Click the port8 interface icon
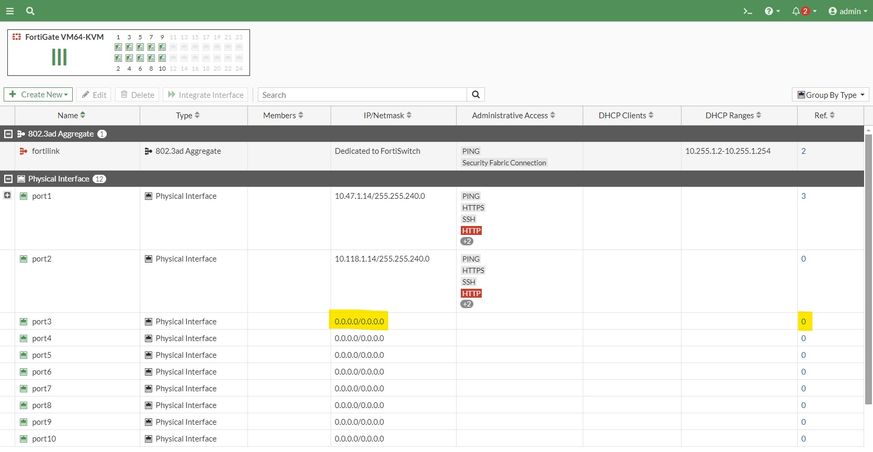 (x=23, y=405)
